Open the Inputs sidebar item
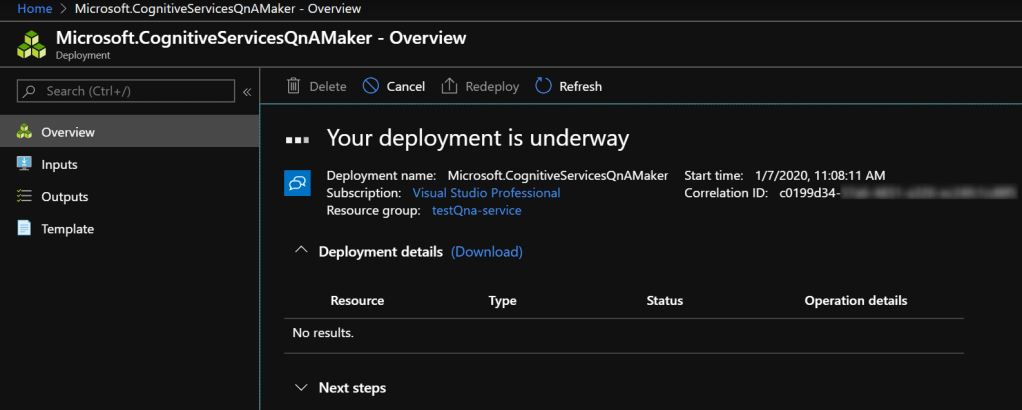 (x=59, y=164)
